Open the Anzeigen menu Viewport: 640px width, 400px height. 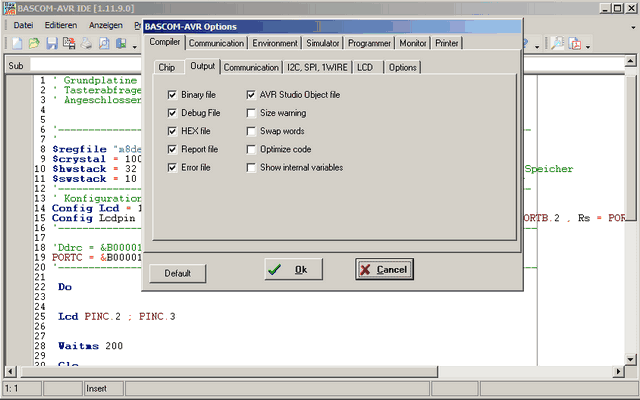(106, 25)
